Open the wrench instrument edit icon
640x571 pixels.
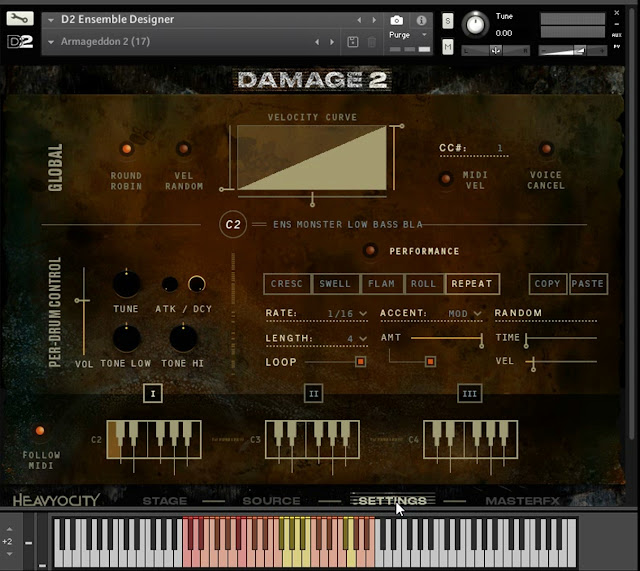[x=20, y=18]
